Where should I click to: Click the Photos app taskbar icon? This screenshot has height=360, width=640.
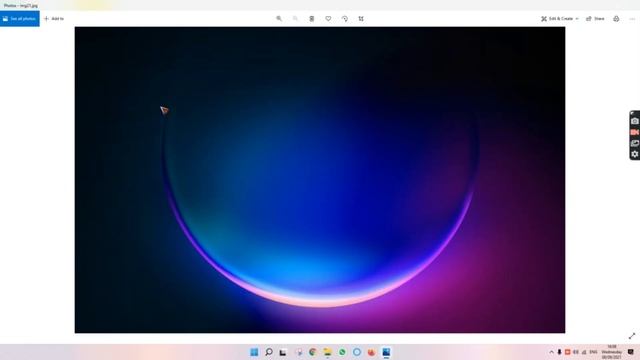point(386,352)
